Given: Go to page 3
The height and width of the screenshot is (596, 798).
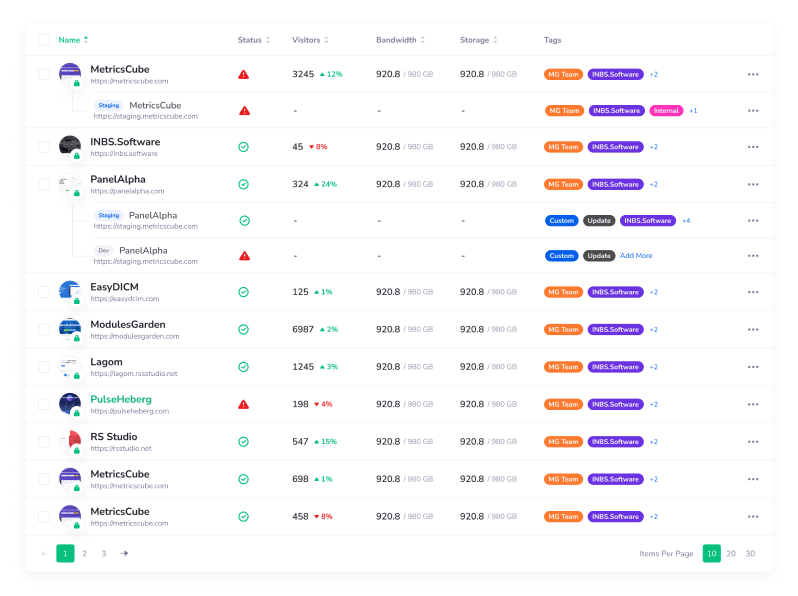Looking at the screenshot, I should [104, 553].
